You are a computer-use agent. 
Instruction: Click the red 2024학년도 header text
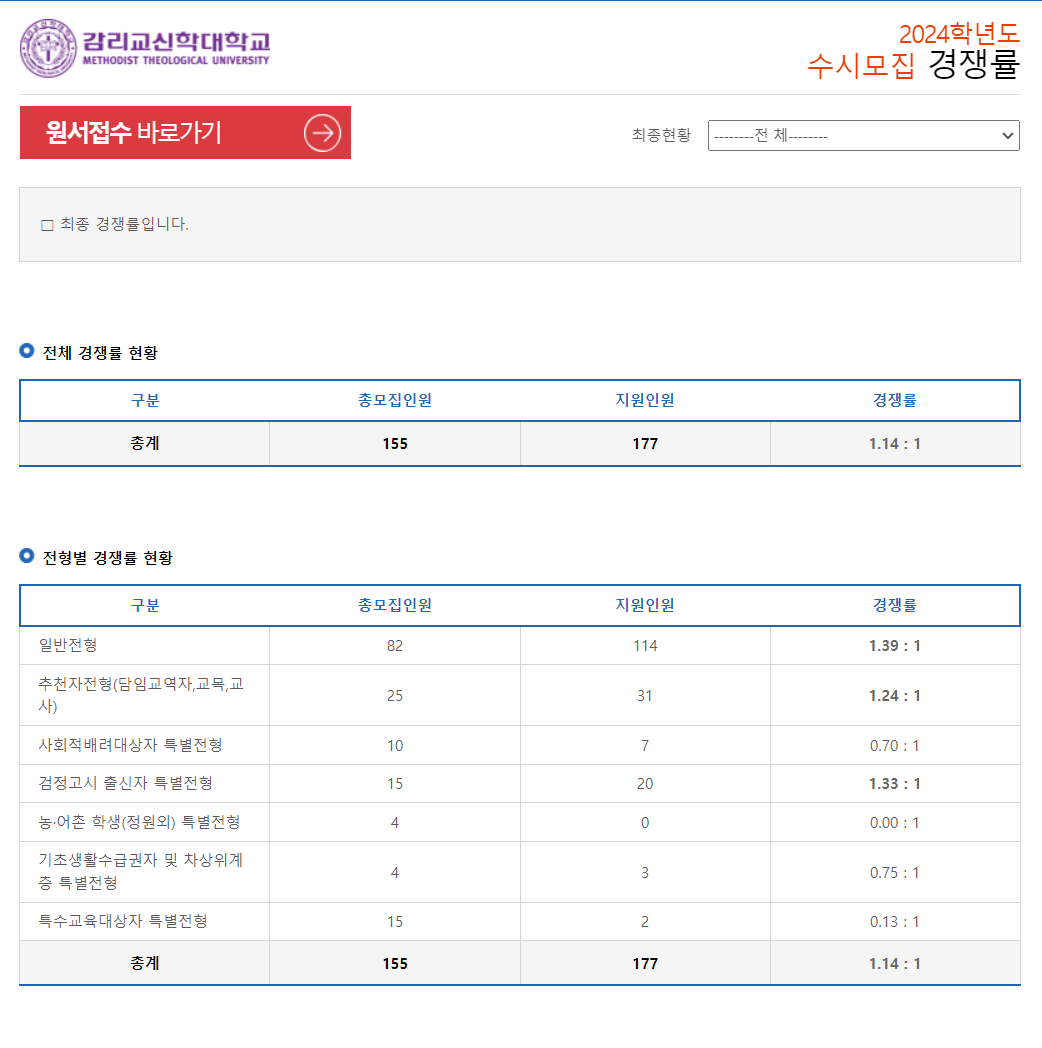[x=957, y=34]
